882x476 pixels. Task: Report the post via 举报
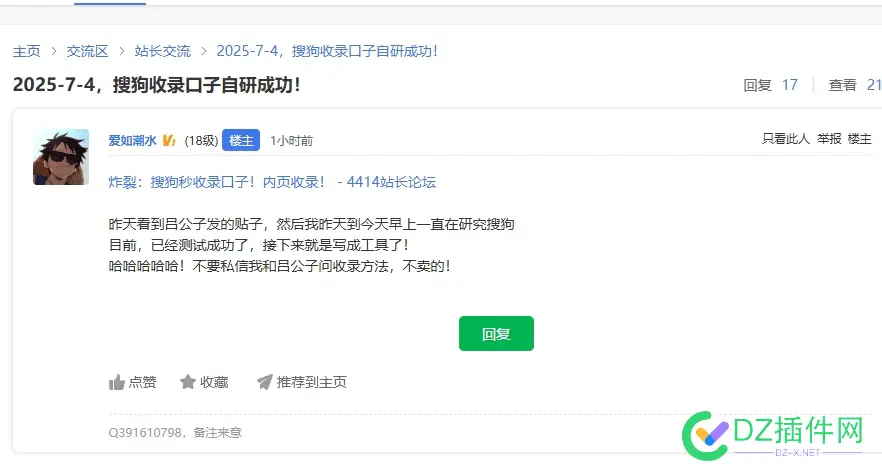829,139
